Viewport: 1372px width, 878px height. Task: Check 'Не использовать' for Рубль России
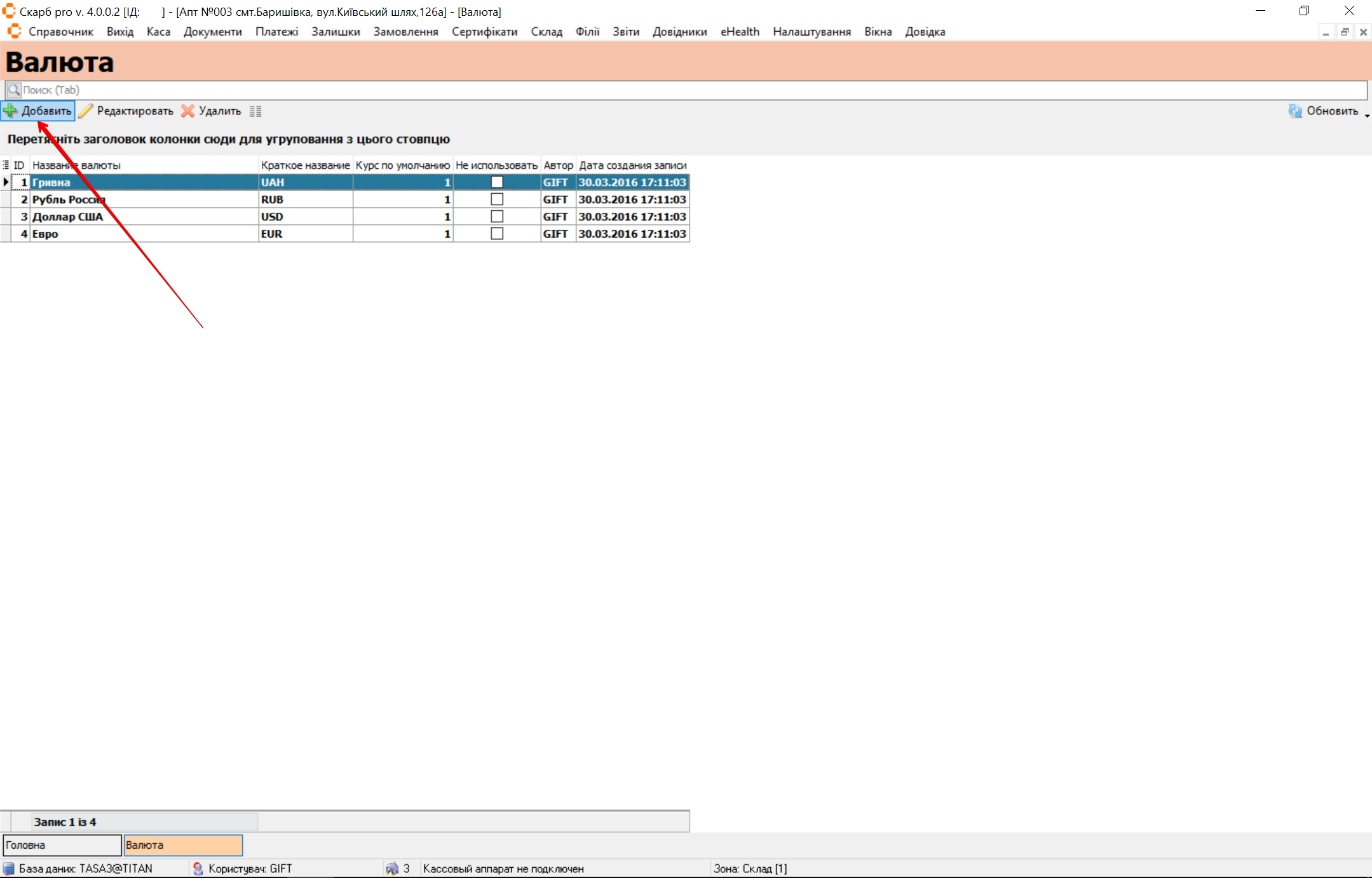pos(497,199)
